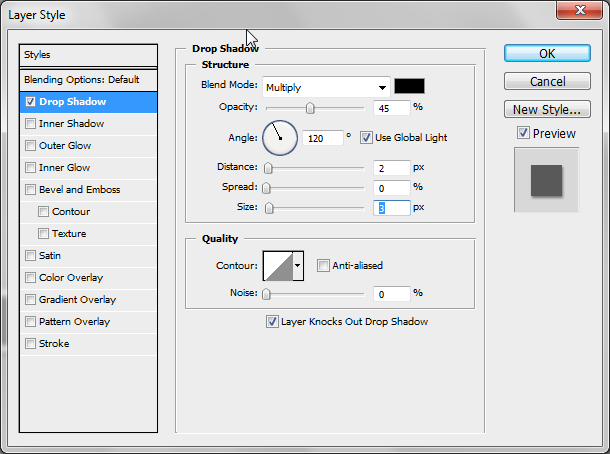Open the New Style dialog

coord(547,109)
